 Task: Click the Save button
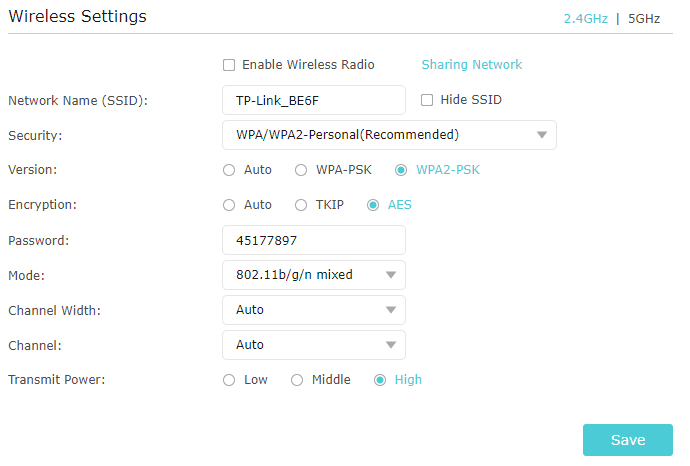tap(628, 441)
